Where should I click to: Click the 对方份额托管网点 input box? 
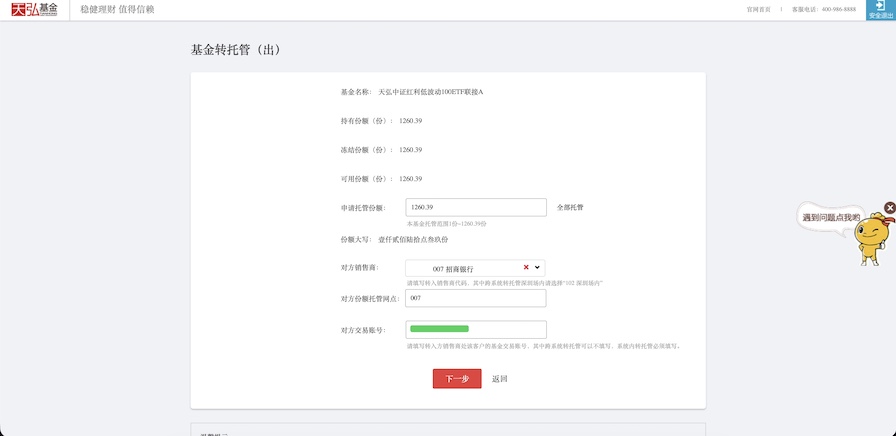[476, 298]
